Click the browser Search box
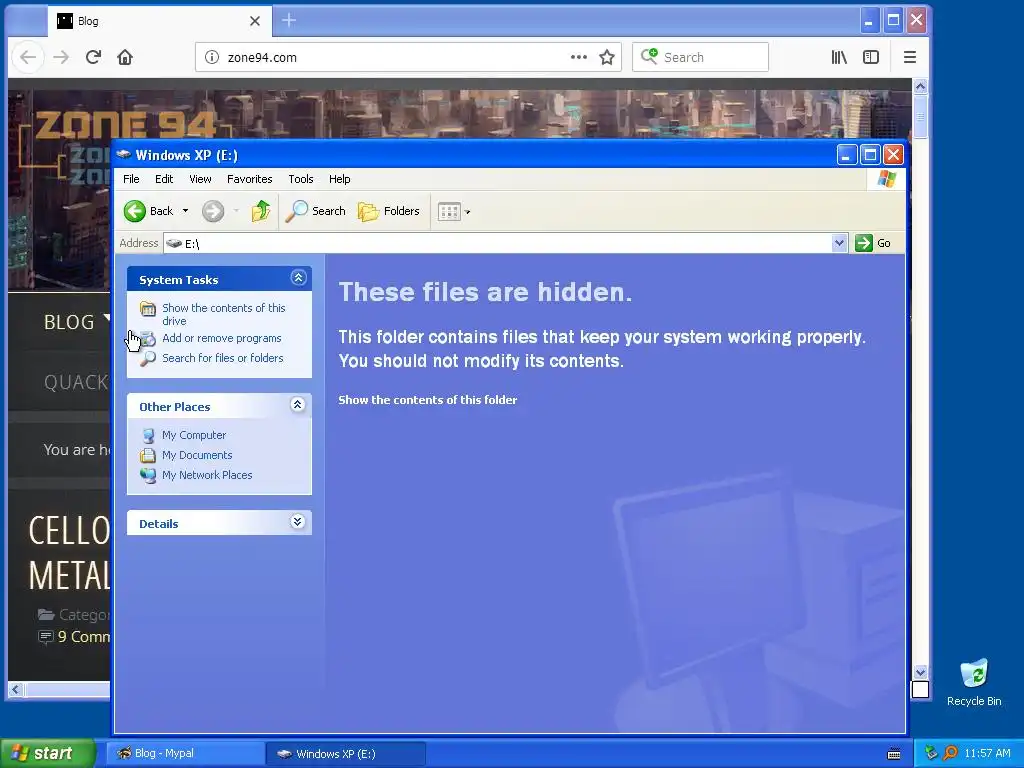The width and height of the screenshot is (1024, 768). point(700,57)
